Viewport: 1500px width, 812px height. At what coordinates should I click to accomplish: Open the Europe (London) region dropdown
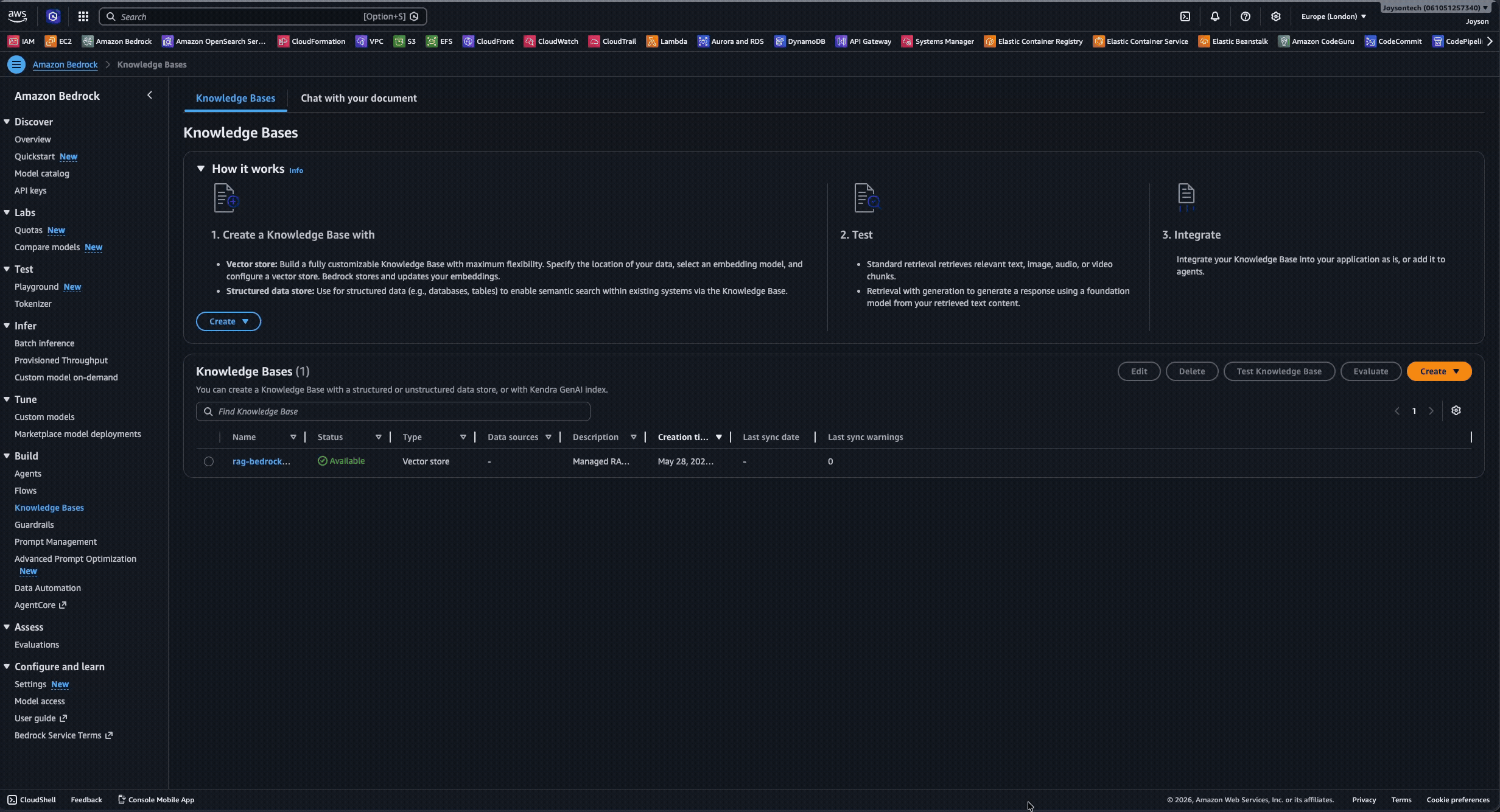1333,16
